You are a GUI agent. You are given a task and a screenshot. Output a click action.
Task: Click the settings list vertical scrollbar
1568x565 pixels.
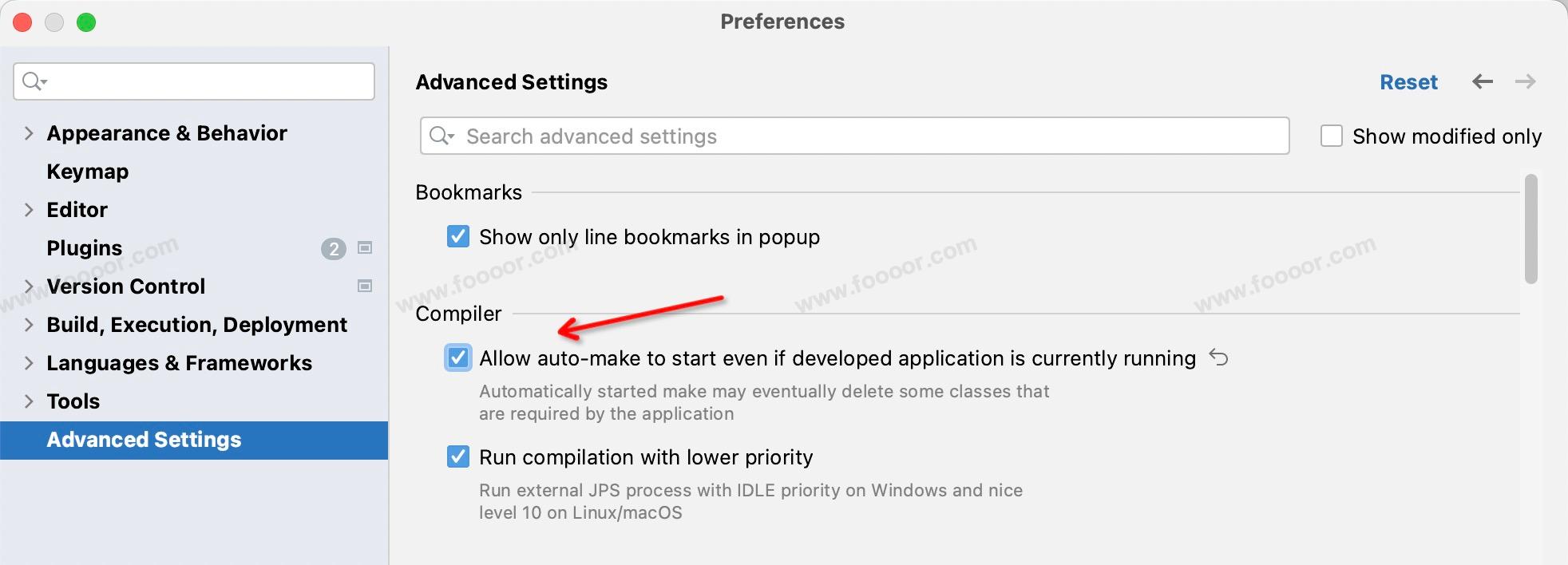pyautogui.click(x=1530, y=229)
